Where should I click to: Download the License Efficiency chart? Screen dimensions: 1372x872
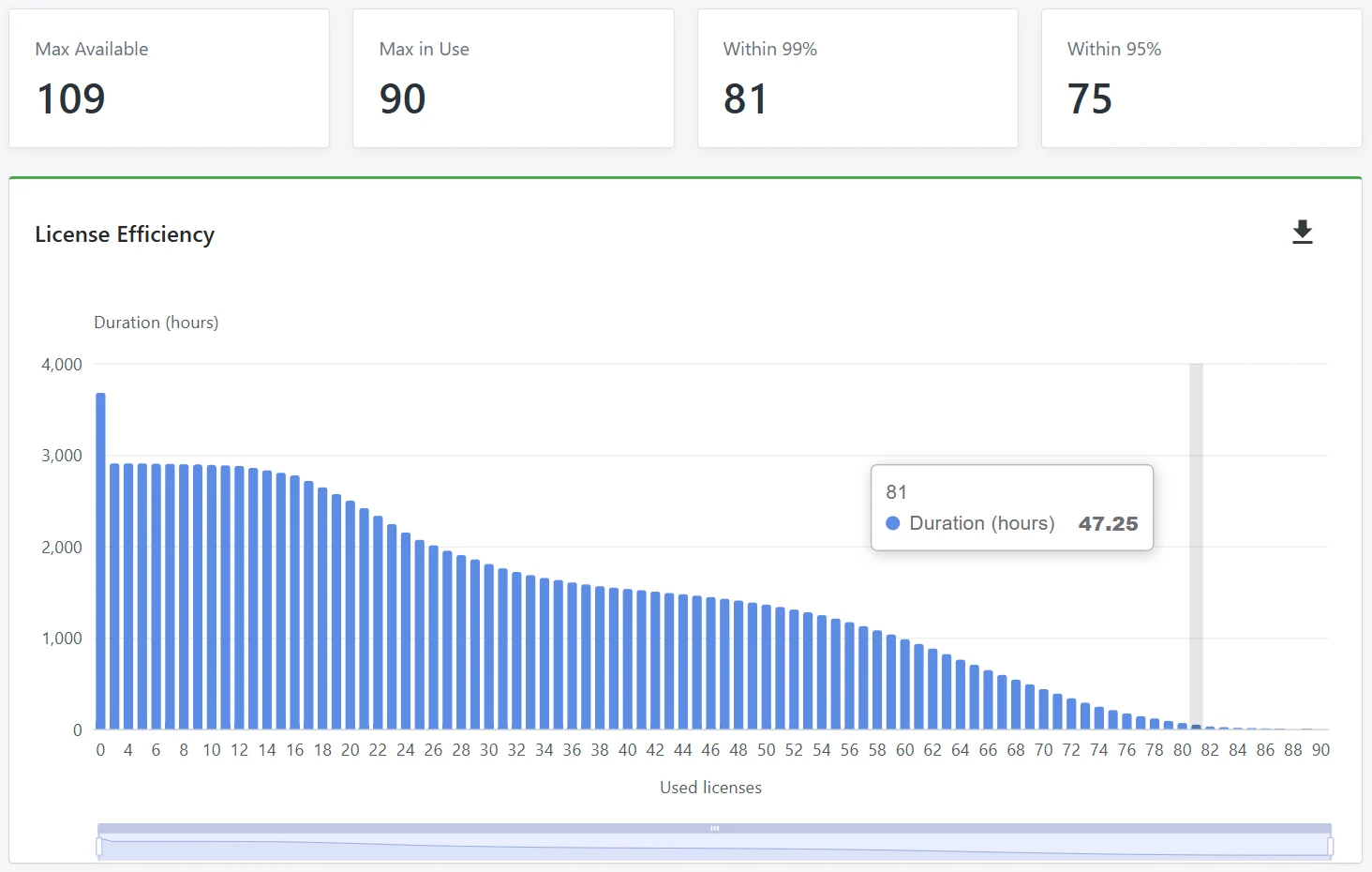tap(1303, 232)
